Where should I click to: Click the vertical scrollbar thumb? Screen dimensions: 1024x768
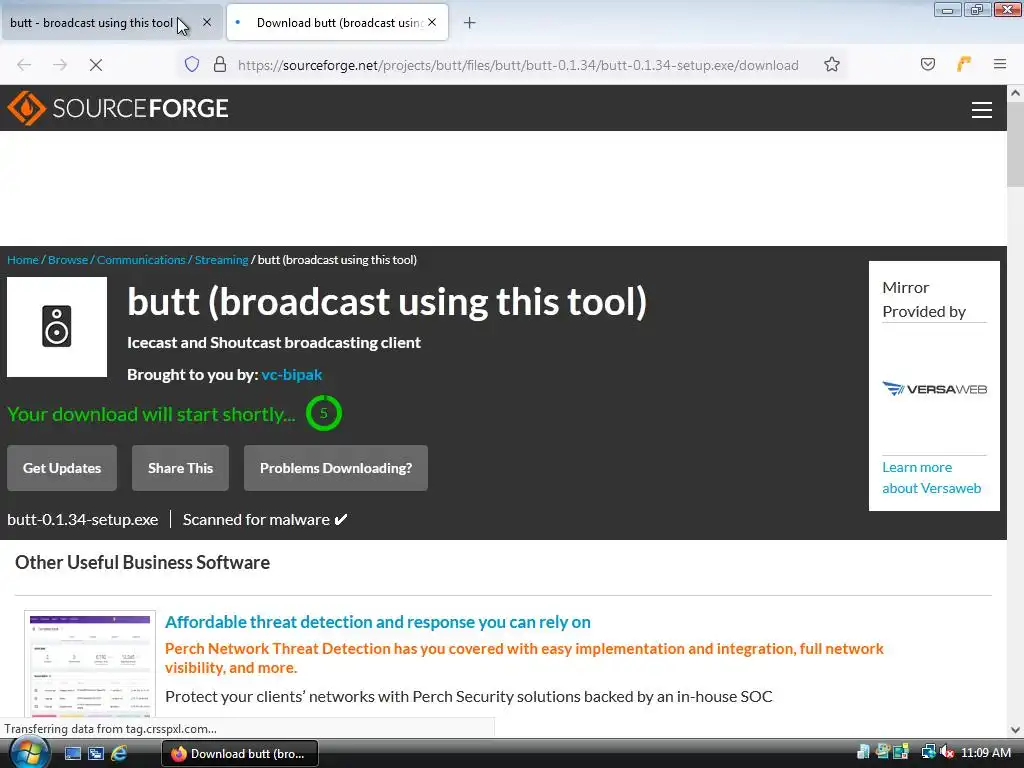(1016, 144)
